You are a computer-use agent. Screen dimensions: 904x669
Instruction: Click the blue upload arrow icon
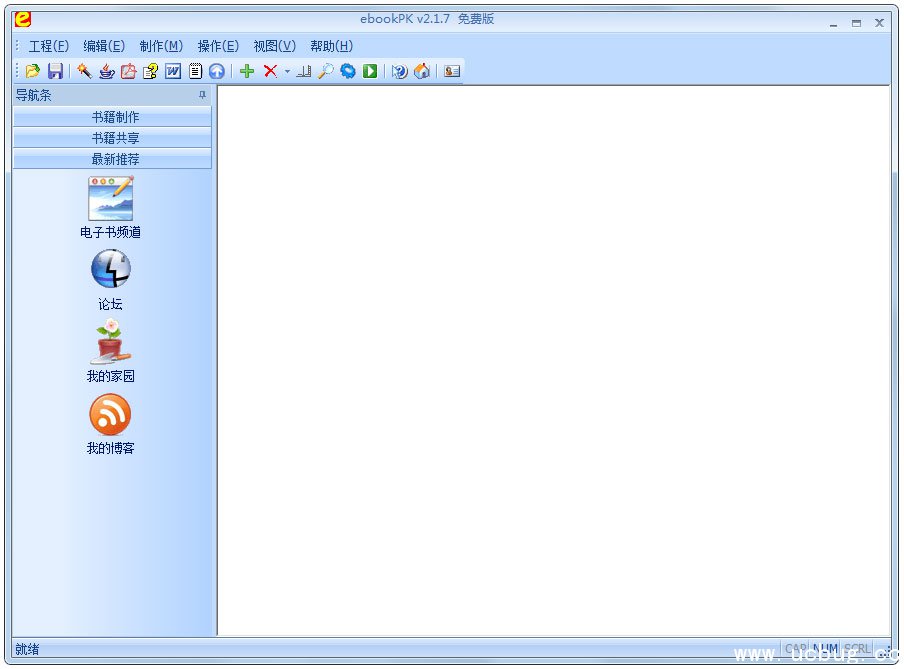click(x=216, y=71)
